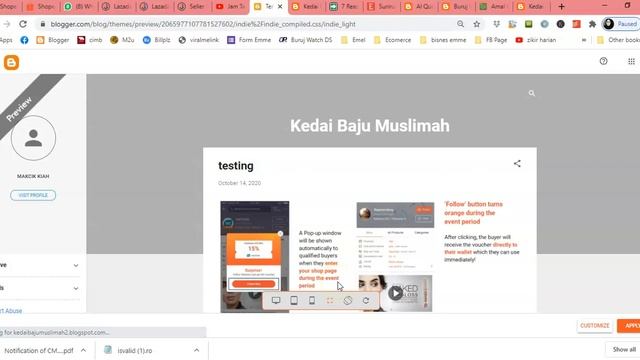Click the orange fullscreen selection icon
Image resolution: width=640 pixels, height=360 pixels.
330,300
